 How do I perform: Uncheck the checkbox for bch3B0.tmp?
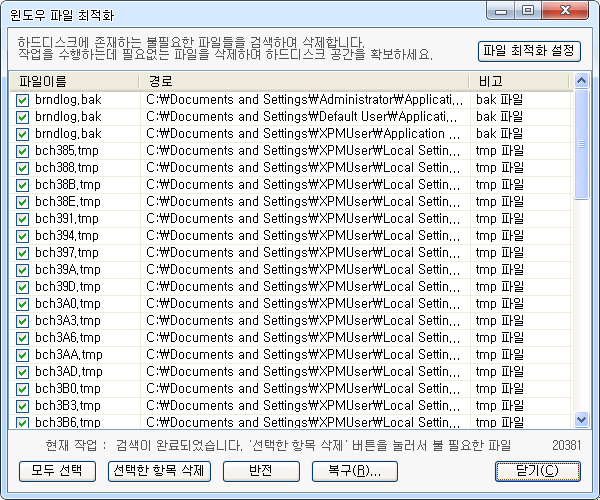point(23,389)
